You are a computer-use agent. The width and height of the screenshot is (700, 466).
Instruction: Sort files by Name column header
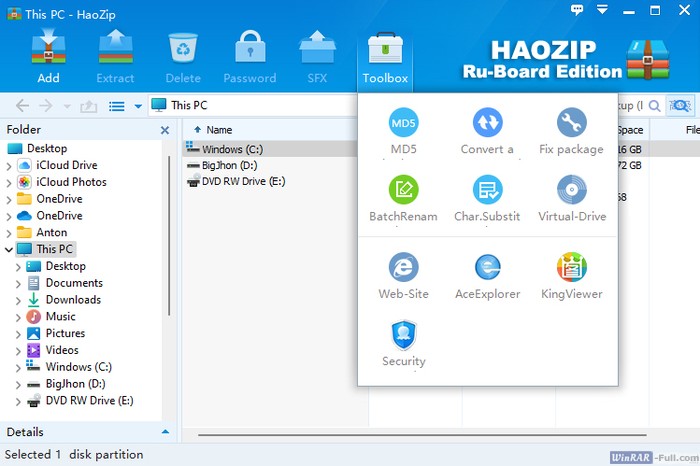[x=219, y=130]
